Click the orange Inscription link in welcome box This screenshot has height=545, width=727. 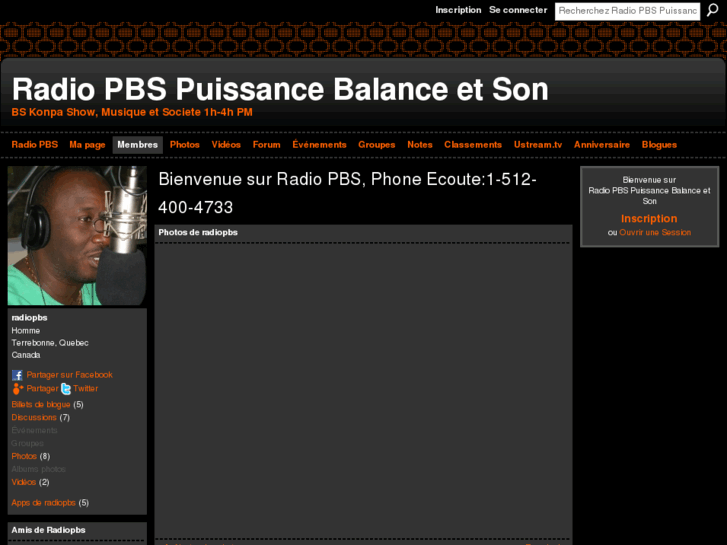click(x=649, y=218)
